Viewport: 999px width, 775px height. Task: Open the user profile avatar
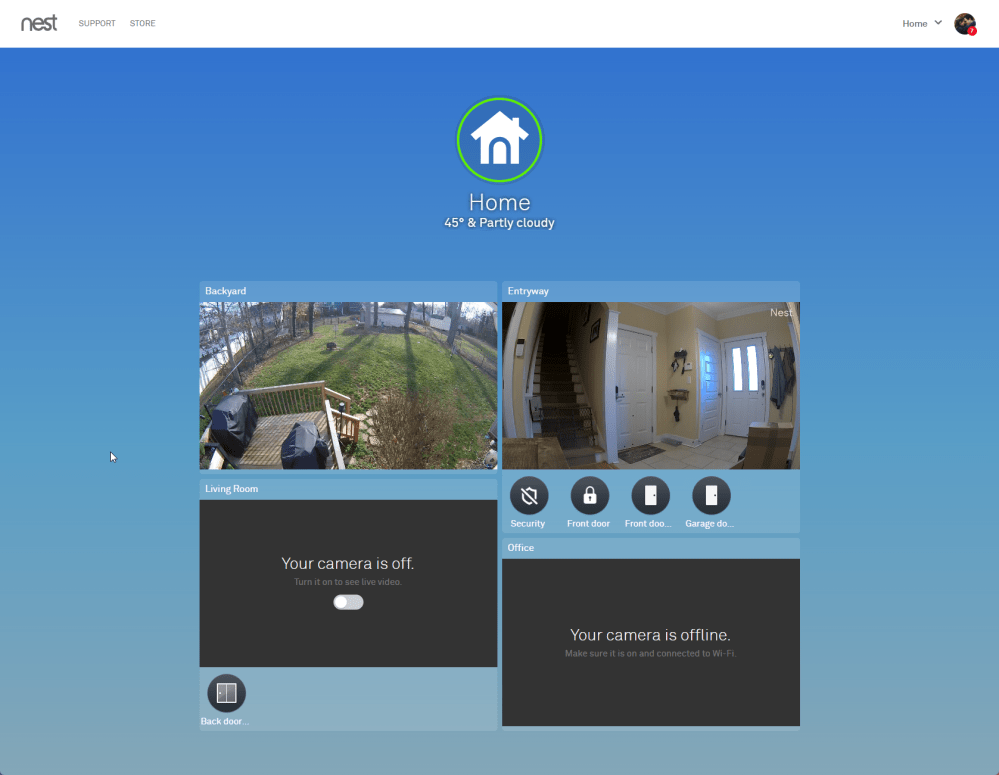tap(964, 24)
